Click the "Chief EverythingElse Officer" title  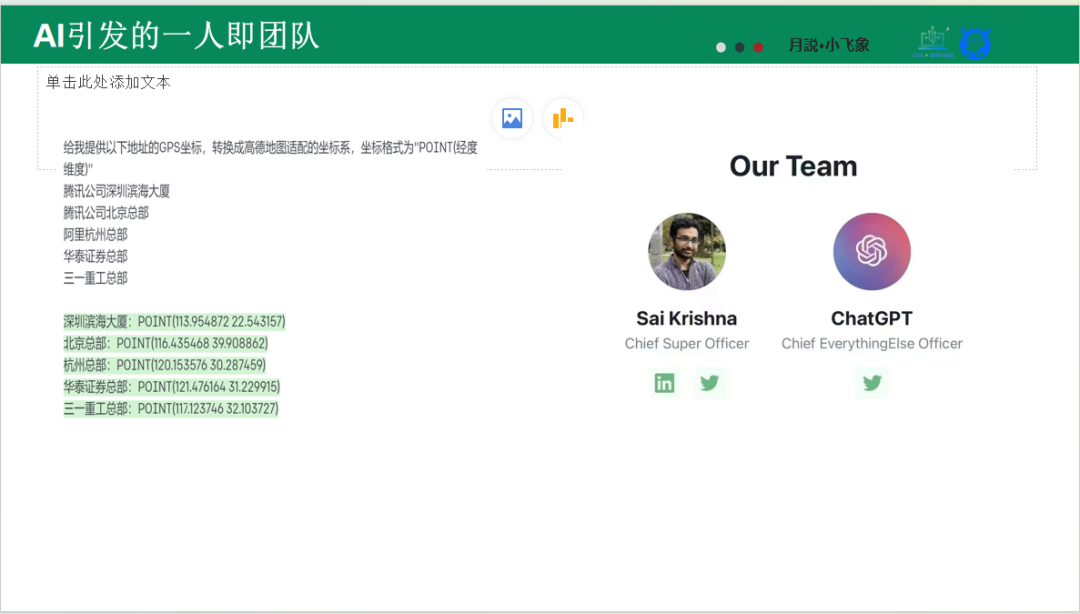[x=872, y=343]
